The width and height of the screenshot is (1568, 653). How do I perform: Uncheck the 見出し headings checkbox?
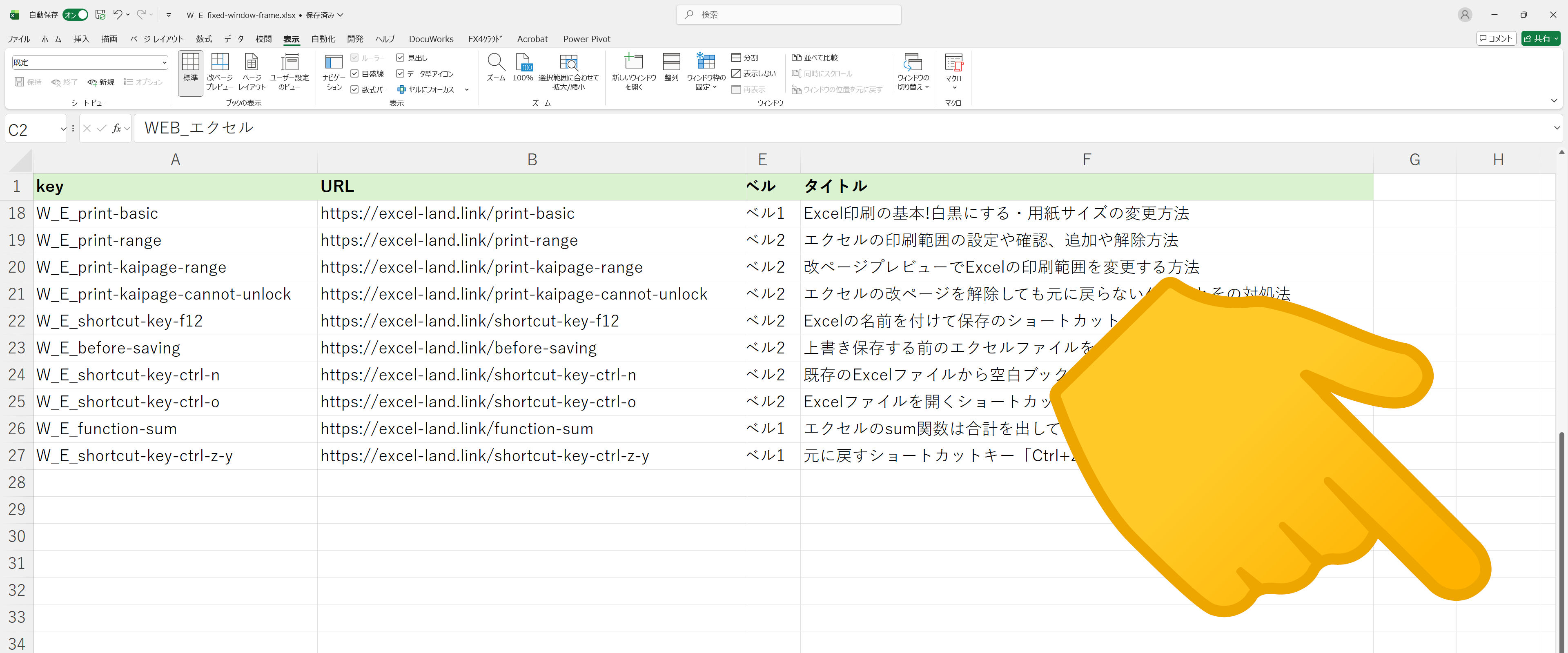point(400,58)
